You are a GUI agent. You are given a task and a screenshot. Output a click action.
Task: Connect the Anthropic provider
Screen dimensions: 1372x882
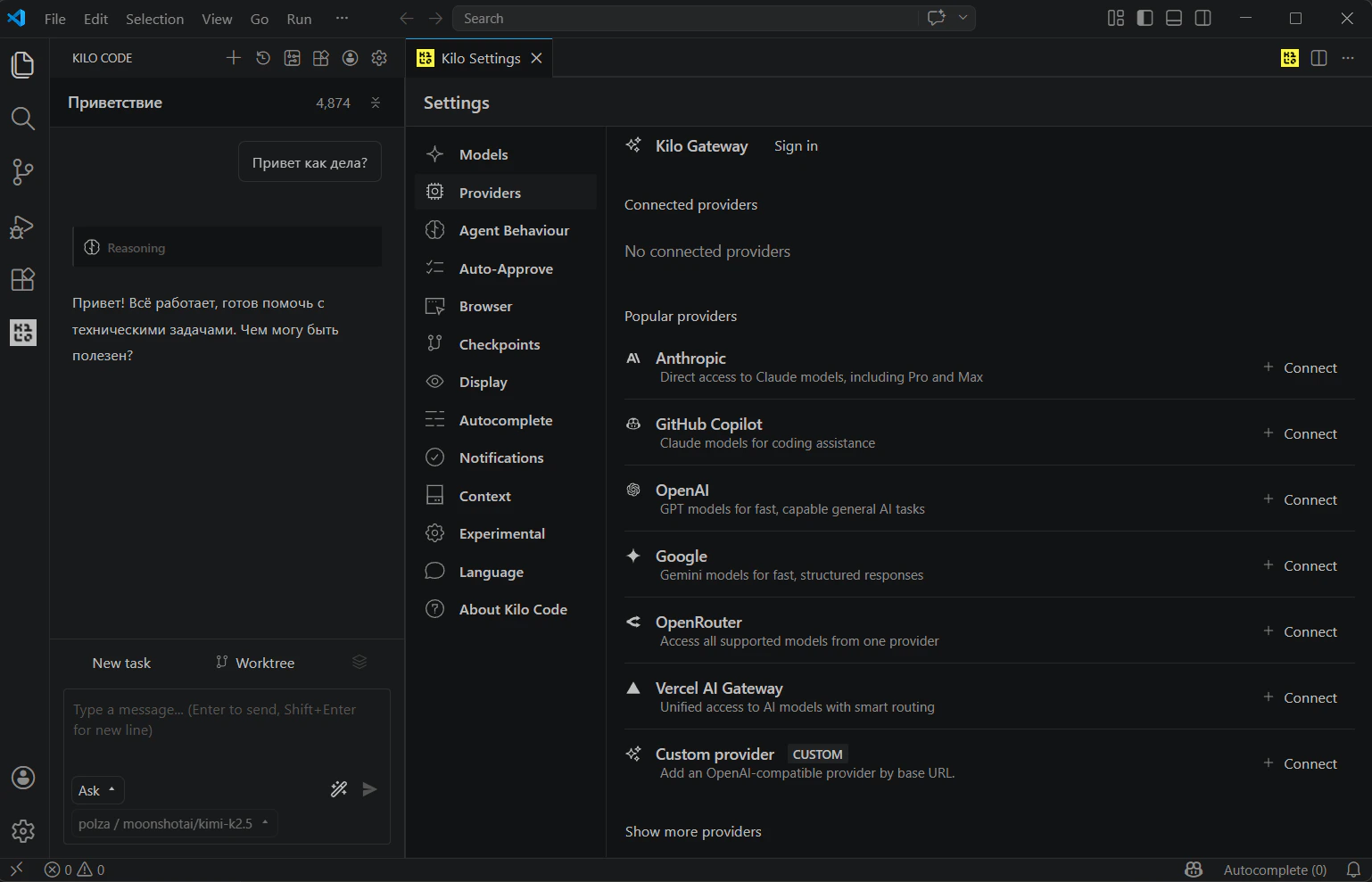1301,367
